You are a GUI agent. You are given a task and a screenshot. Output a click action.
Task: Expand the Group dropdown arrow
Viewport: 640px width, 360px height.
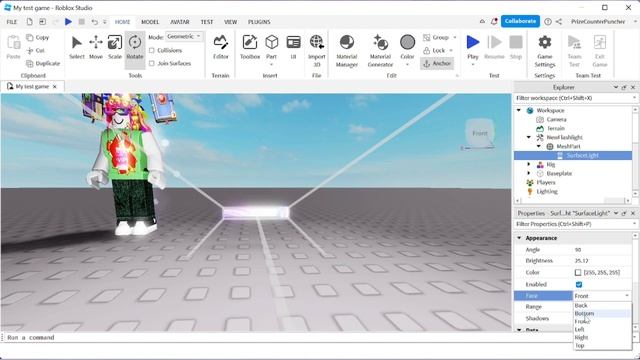click(x=455, y=38)
